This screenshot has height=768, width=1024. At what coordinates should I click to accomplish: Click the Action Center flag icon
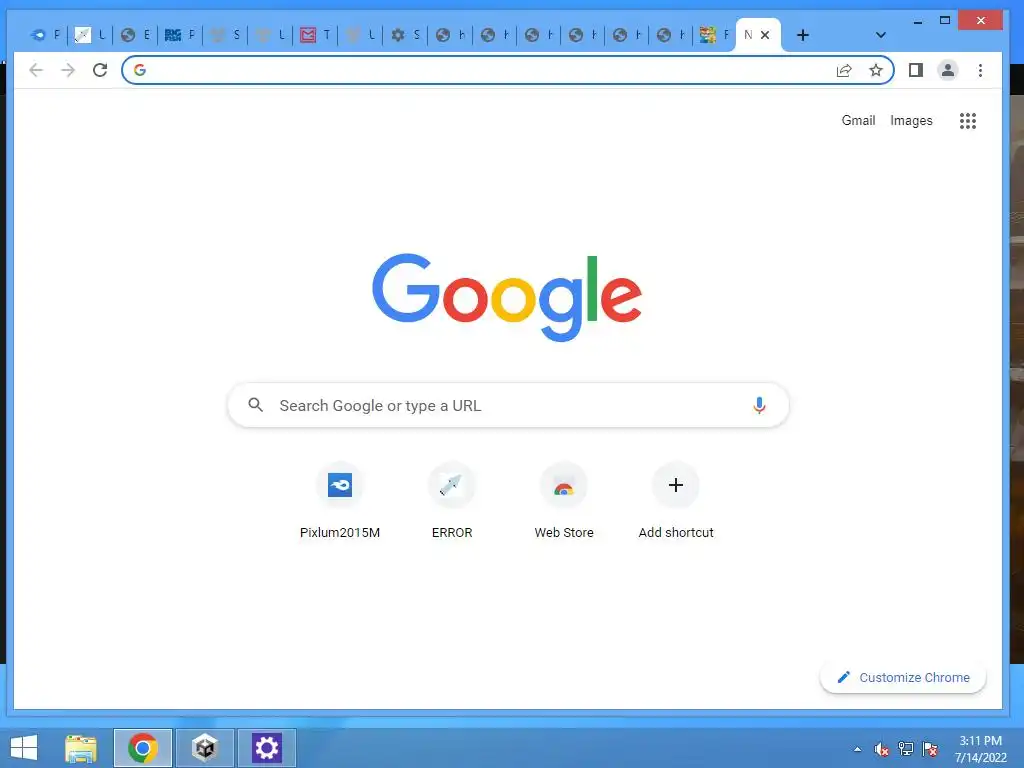[930, 749]
